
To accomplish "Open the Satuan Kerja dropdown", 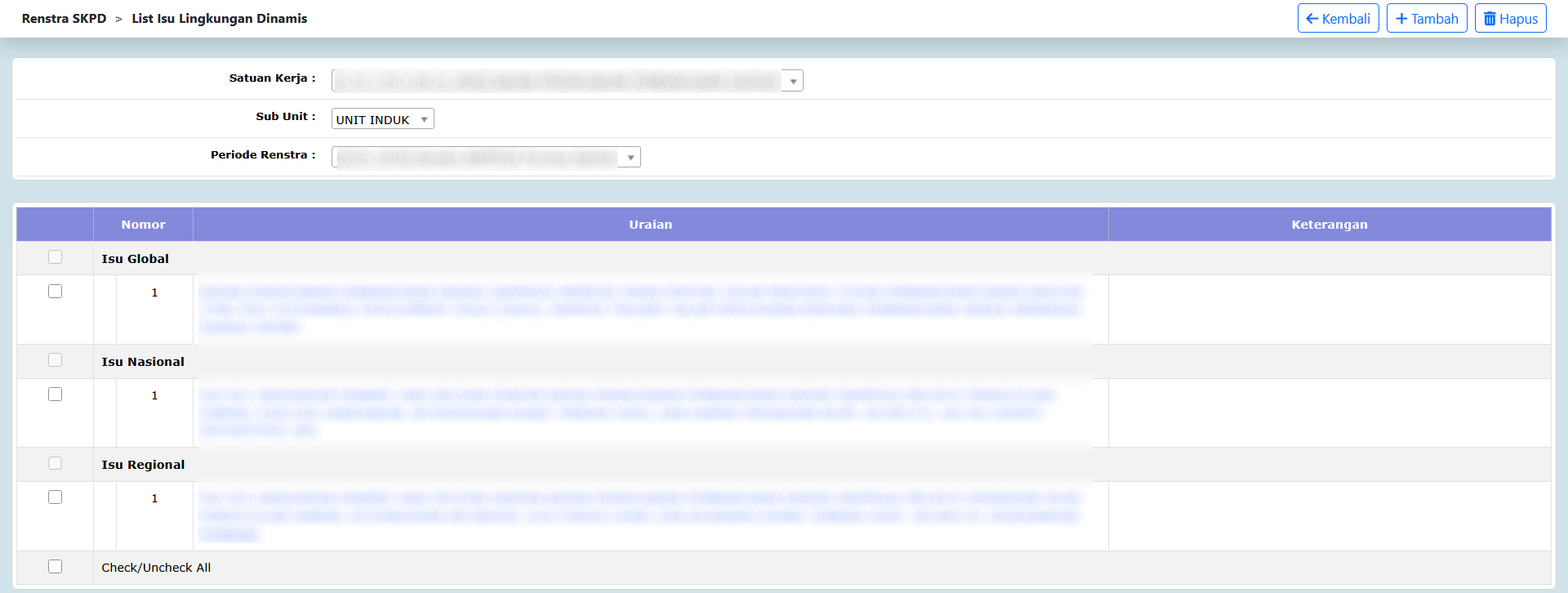I will point(567,81).
